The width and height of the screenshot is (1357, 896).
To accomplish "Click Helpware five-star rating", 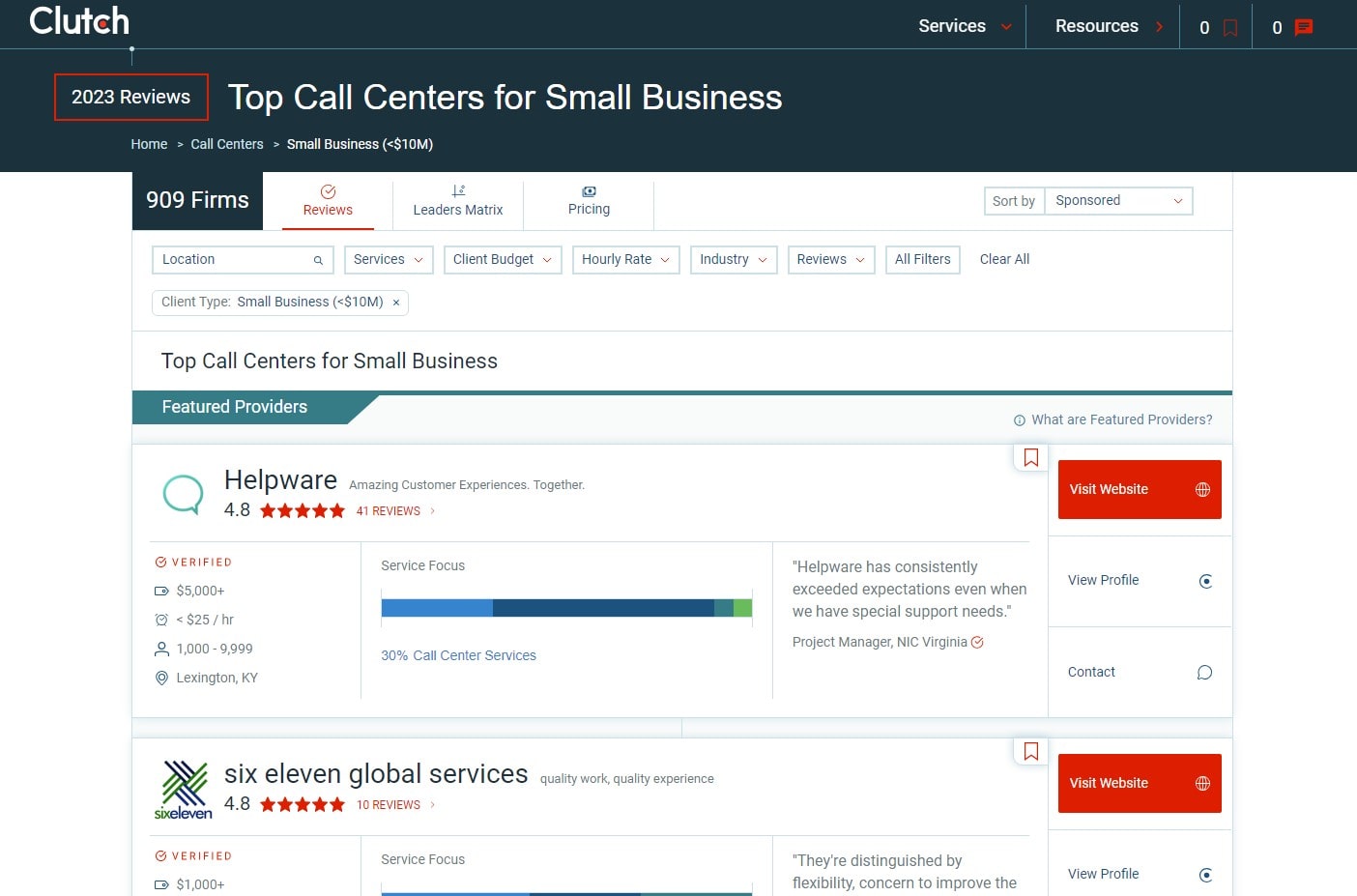I will [x=303, y=511].
